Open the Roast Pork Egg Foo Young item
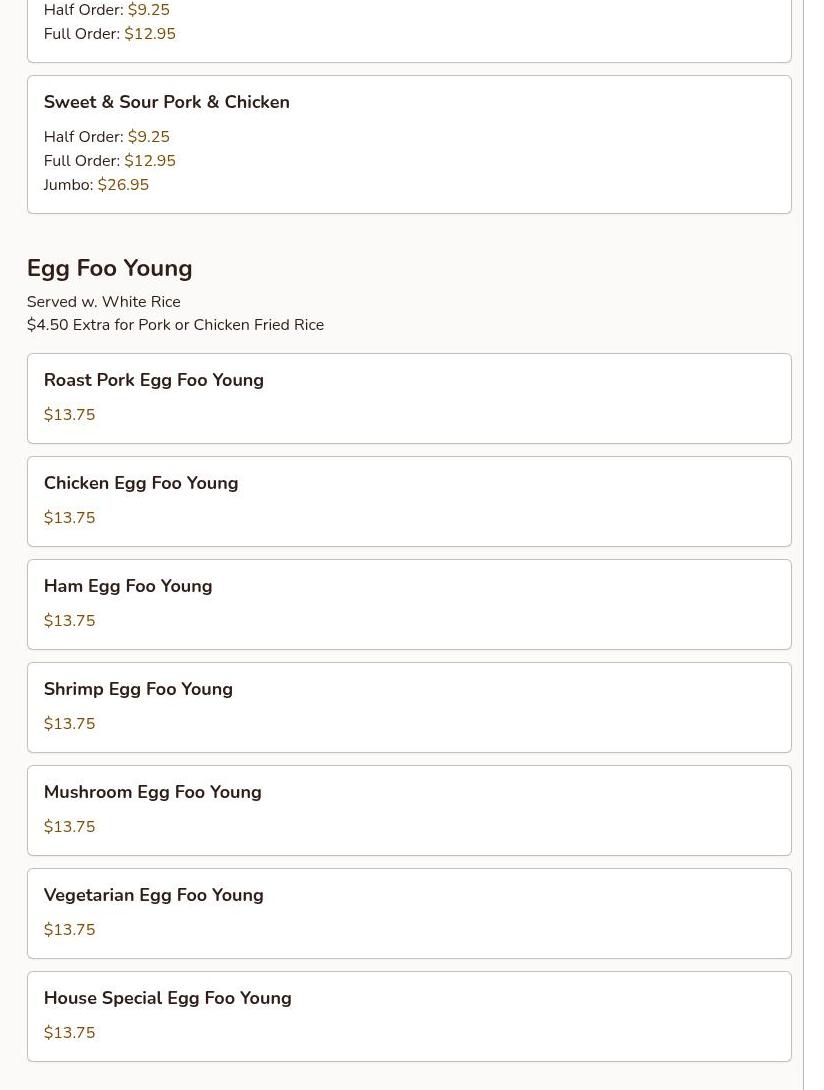Image resolution: width=824 pixels, height=1090 pixels. (153, 380)
